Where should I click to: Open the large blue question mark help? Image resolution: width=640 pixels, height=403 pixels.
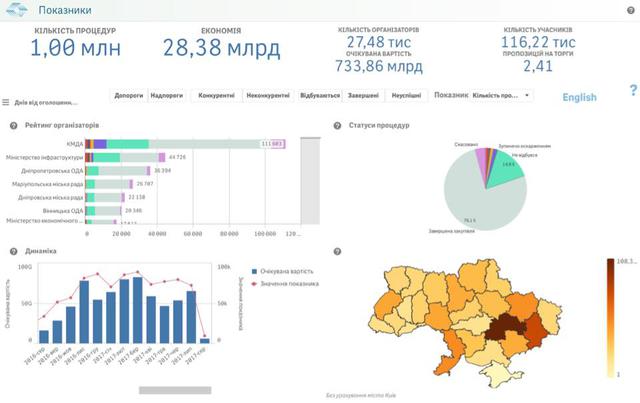pyautogui.click(x=632, y=91)
